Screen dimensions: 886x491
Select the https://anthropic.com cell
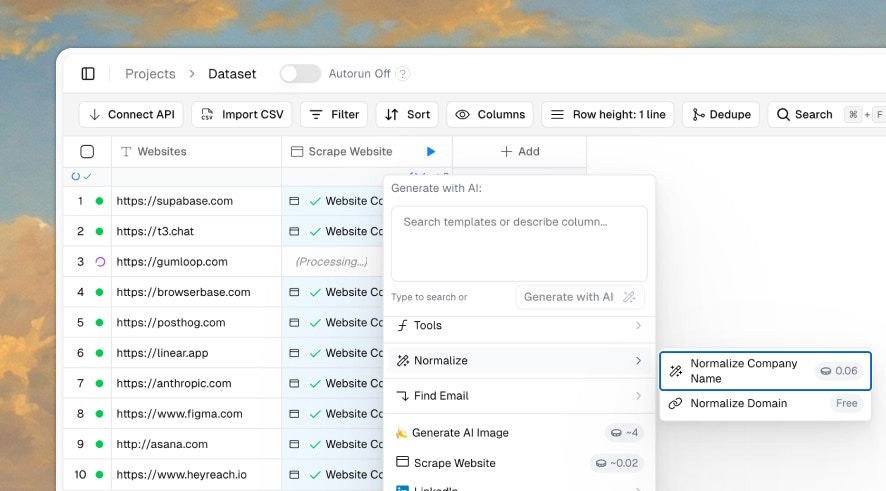click(196, 384)
